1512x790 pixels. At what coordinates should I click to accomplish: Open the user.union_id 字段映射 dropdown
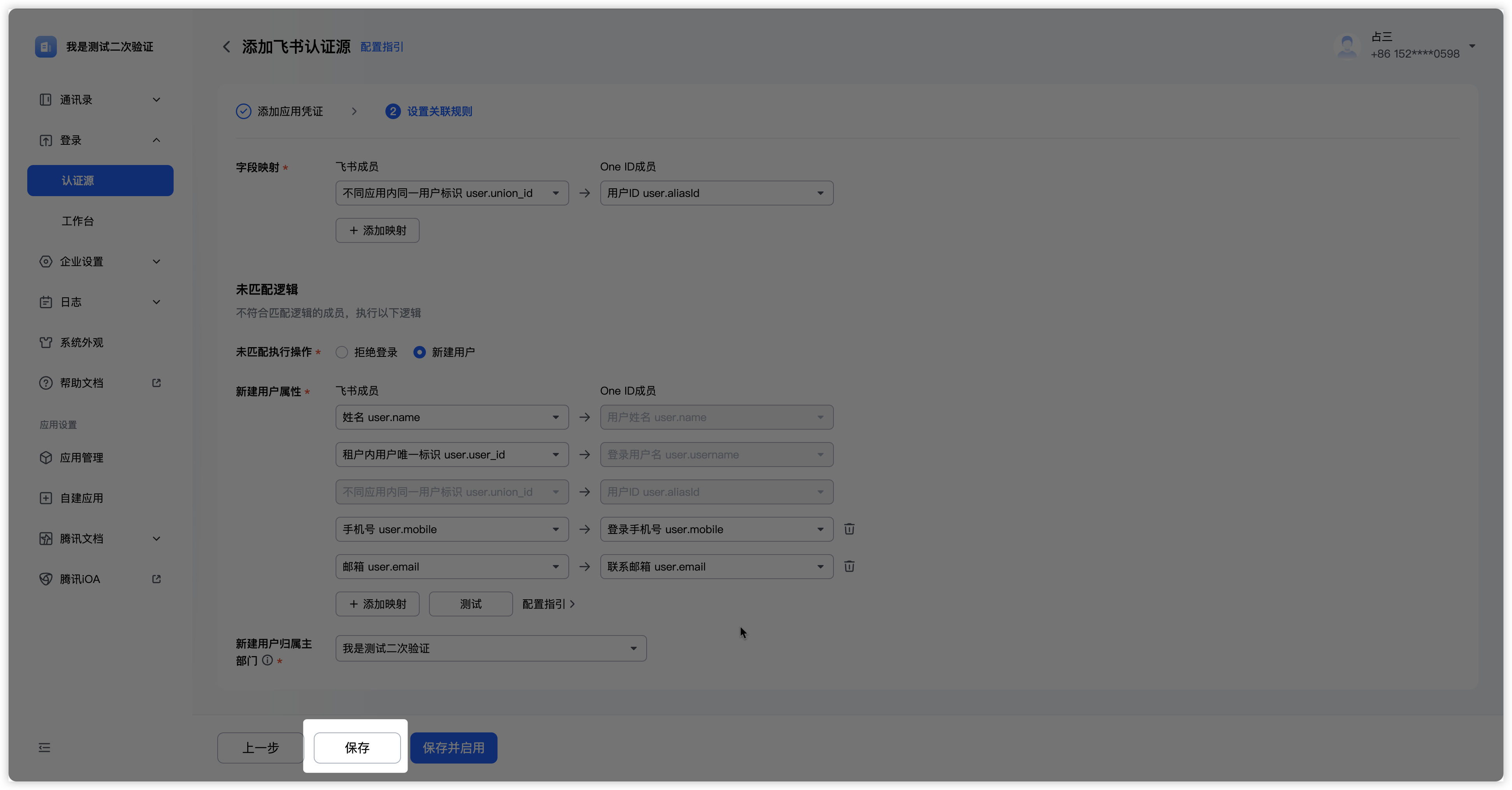451,194
